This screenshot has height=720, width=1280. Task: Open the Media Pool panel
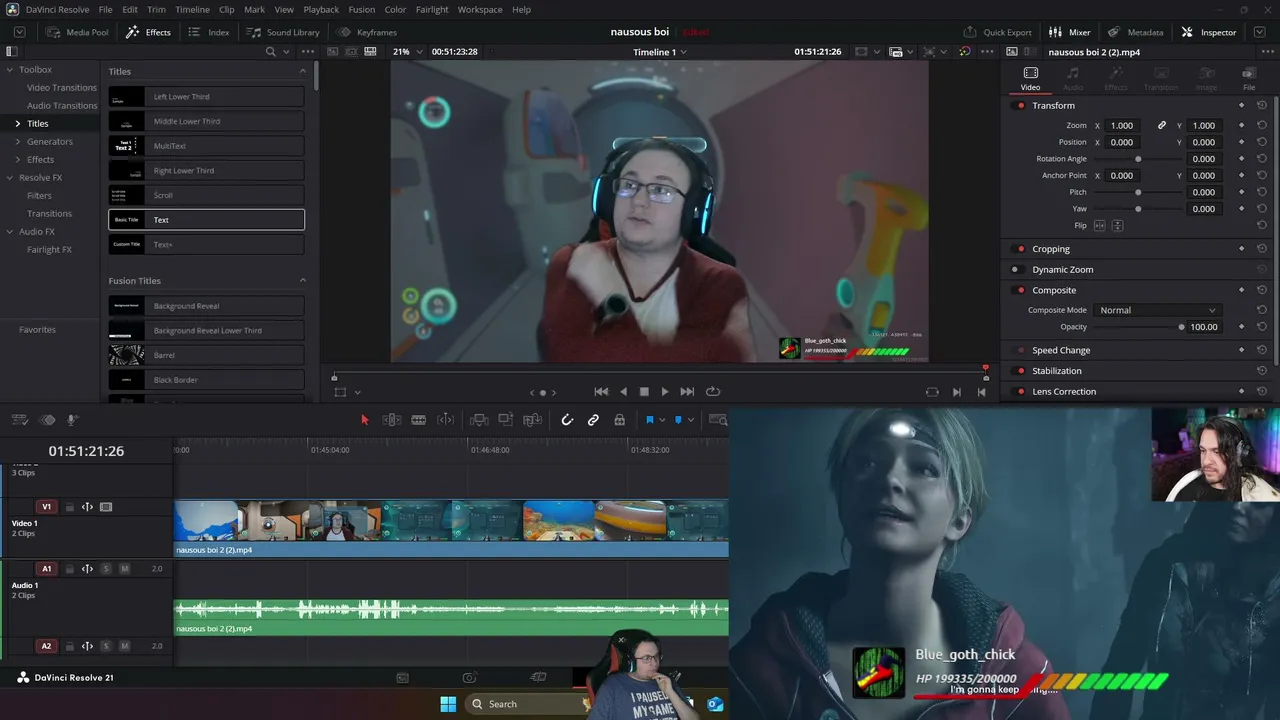pos(76,32)
